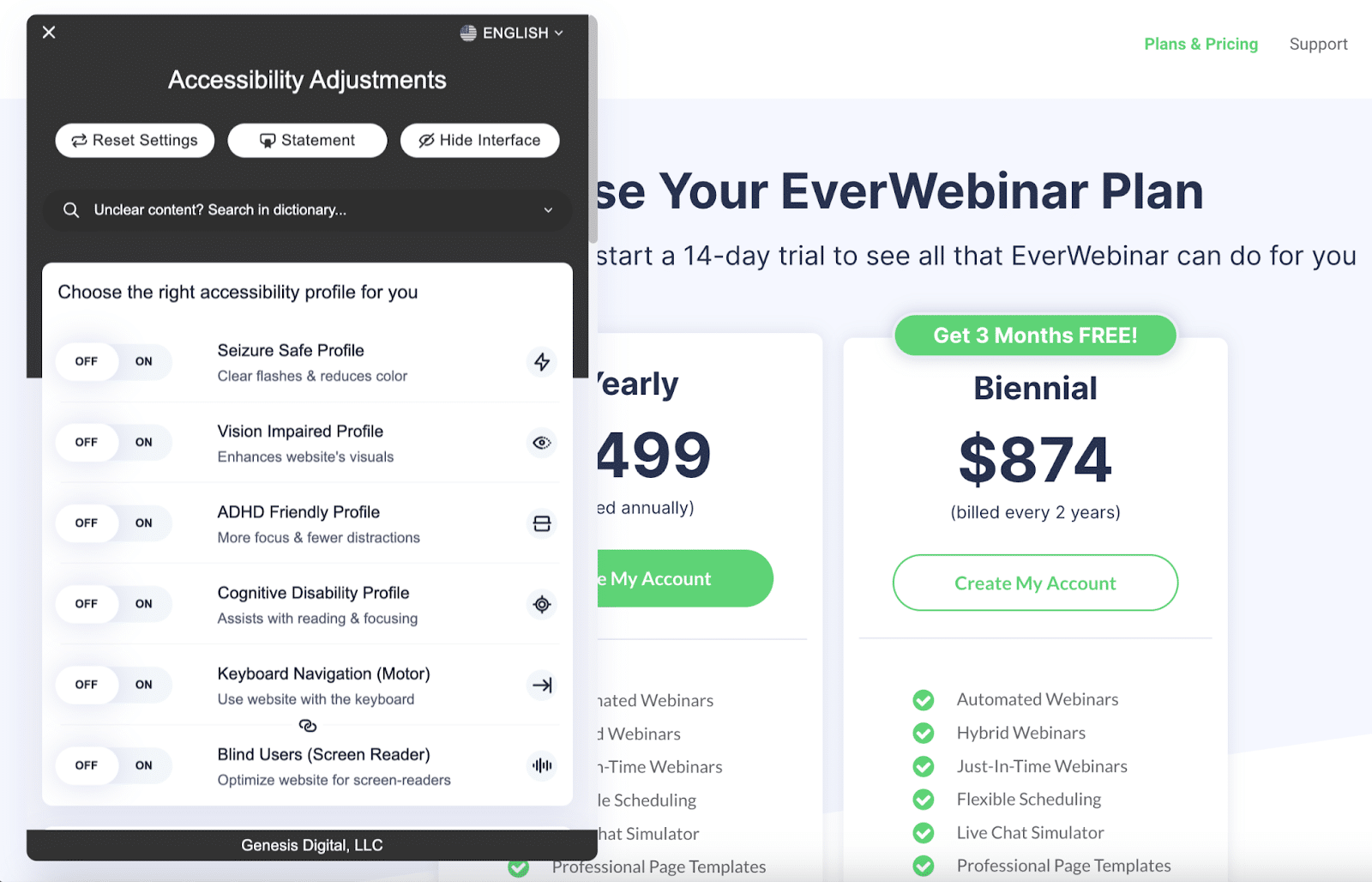Click the dictionary search magnifier icon
This screenshot has height=882, width=1372.
tap(71, 210)
